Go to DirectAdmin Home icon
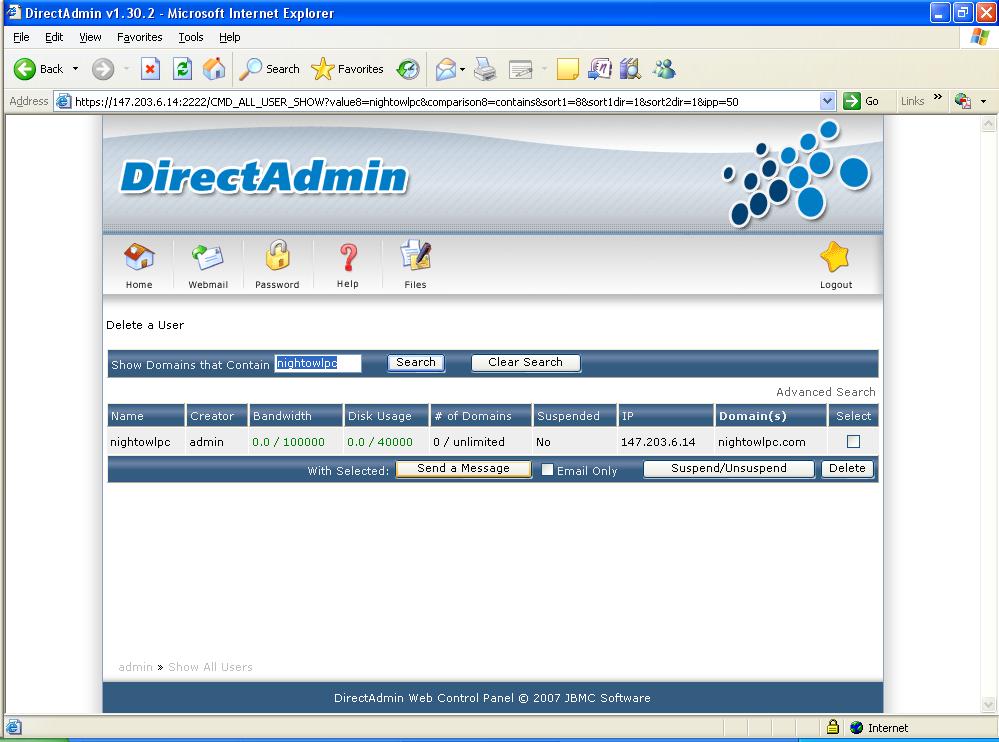The height and width of the screenshot is (742, 999). (x=139, y=257)
